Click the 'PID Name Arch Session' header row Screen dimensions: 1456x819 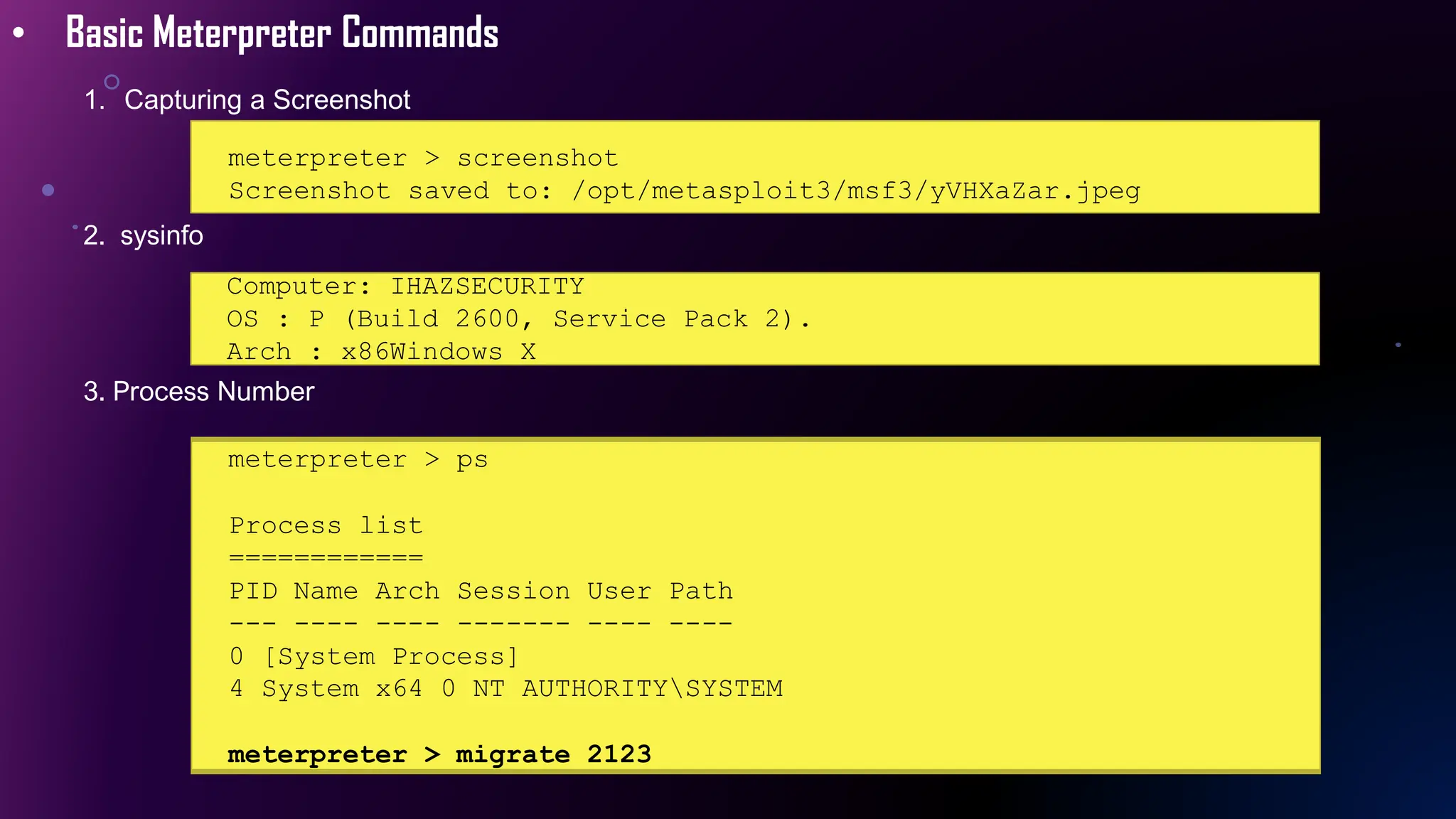pos(481,591)
